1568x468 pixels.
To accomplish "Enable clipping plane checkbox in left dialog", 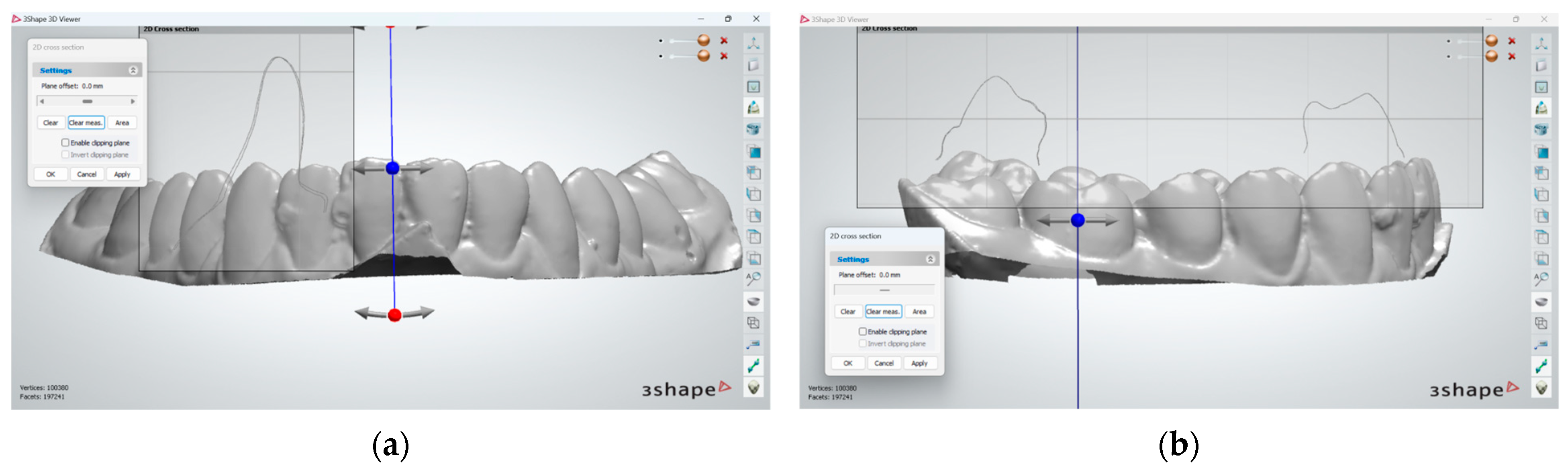I will [x=65, y=142].
